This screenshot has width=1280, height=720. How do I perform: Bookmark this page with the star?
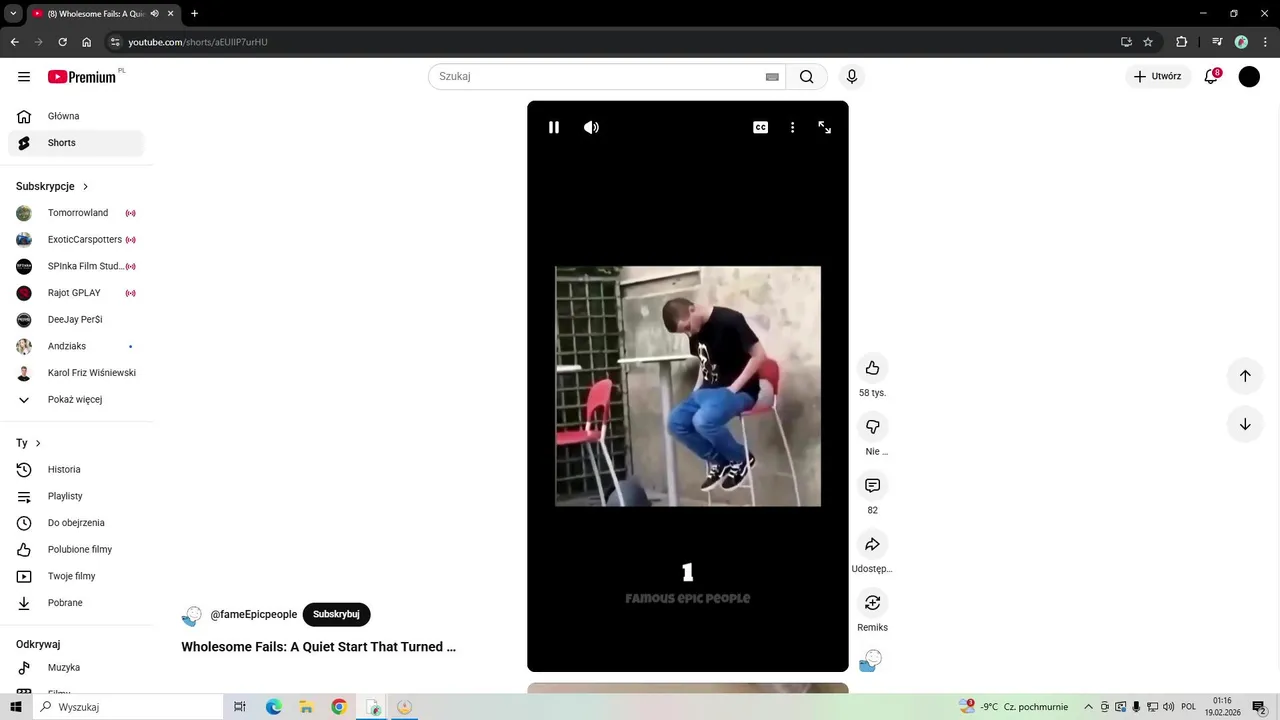1148,42
